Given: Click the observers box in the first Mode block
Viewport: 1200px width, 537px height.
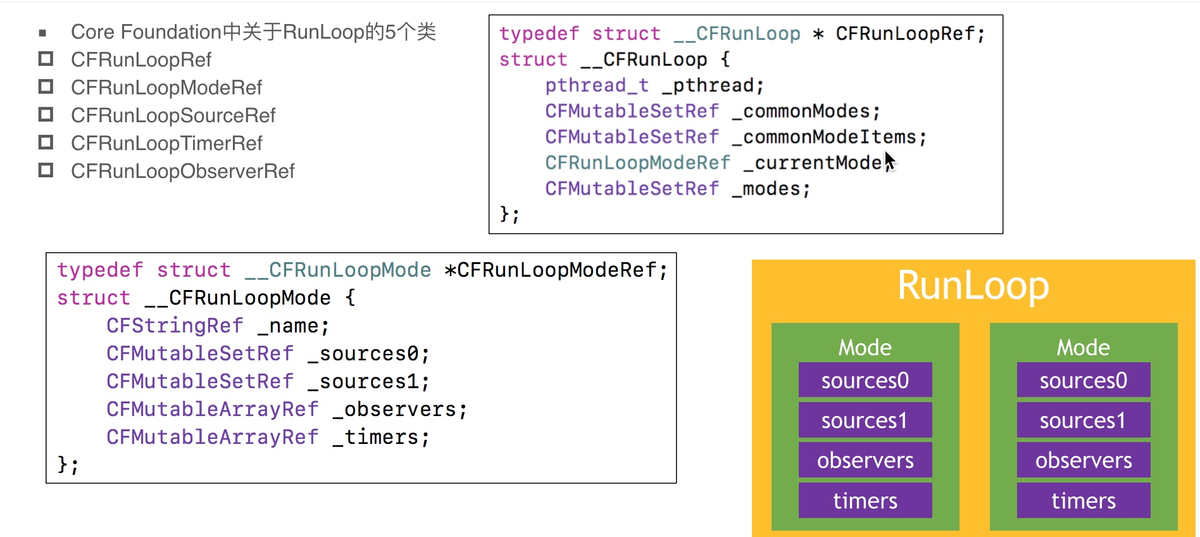Looking at the screenshot, I should tap(865, 460).
